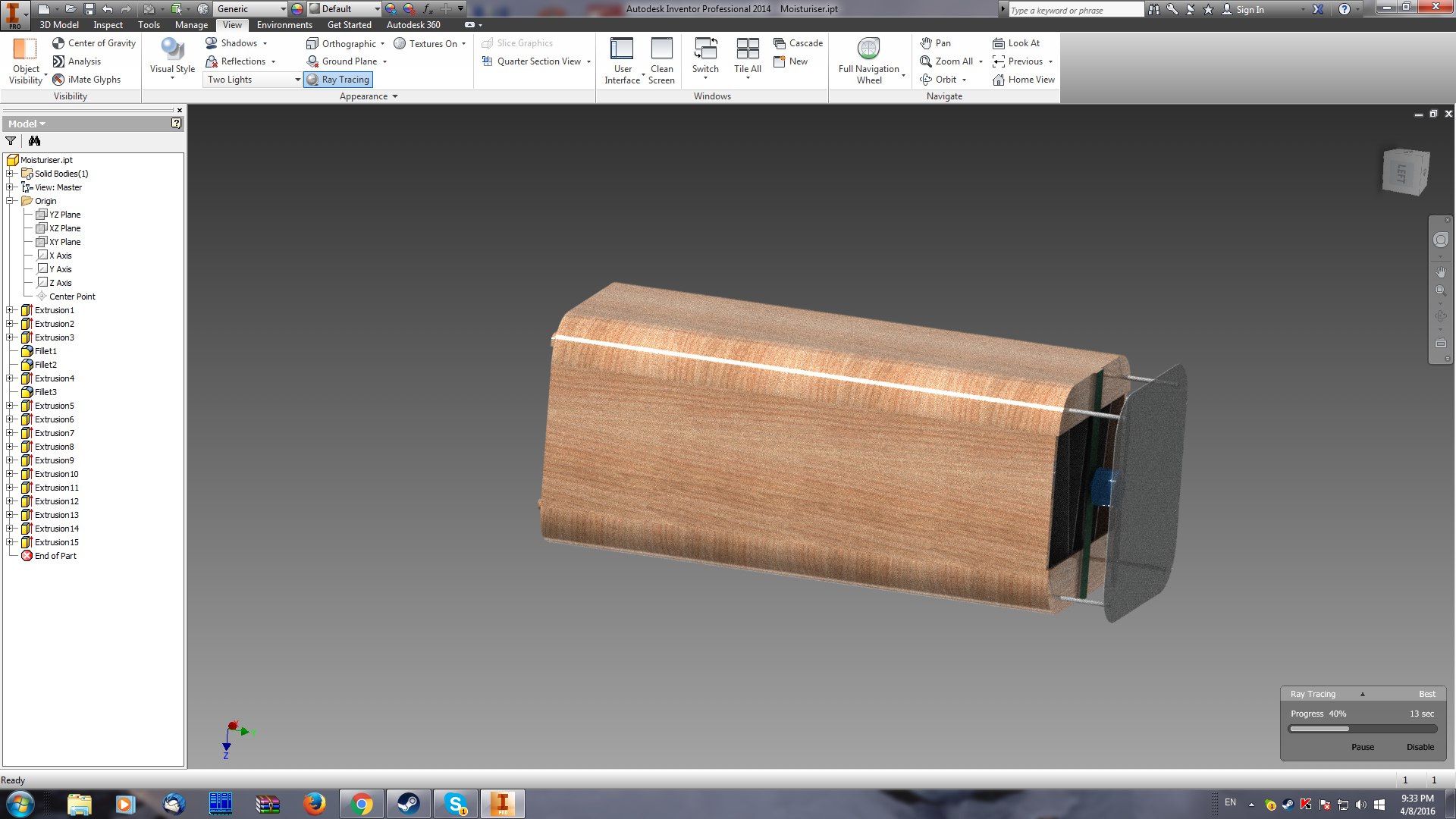Click the ray tracing progress bar
The width and height of the screenshot is (1456, 819).
click(1363, 729)
